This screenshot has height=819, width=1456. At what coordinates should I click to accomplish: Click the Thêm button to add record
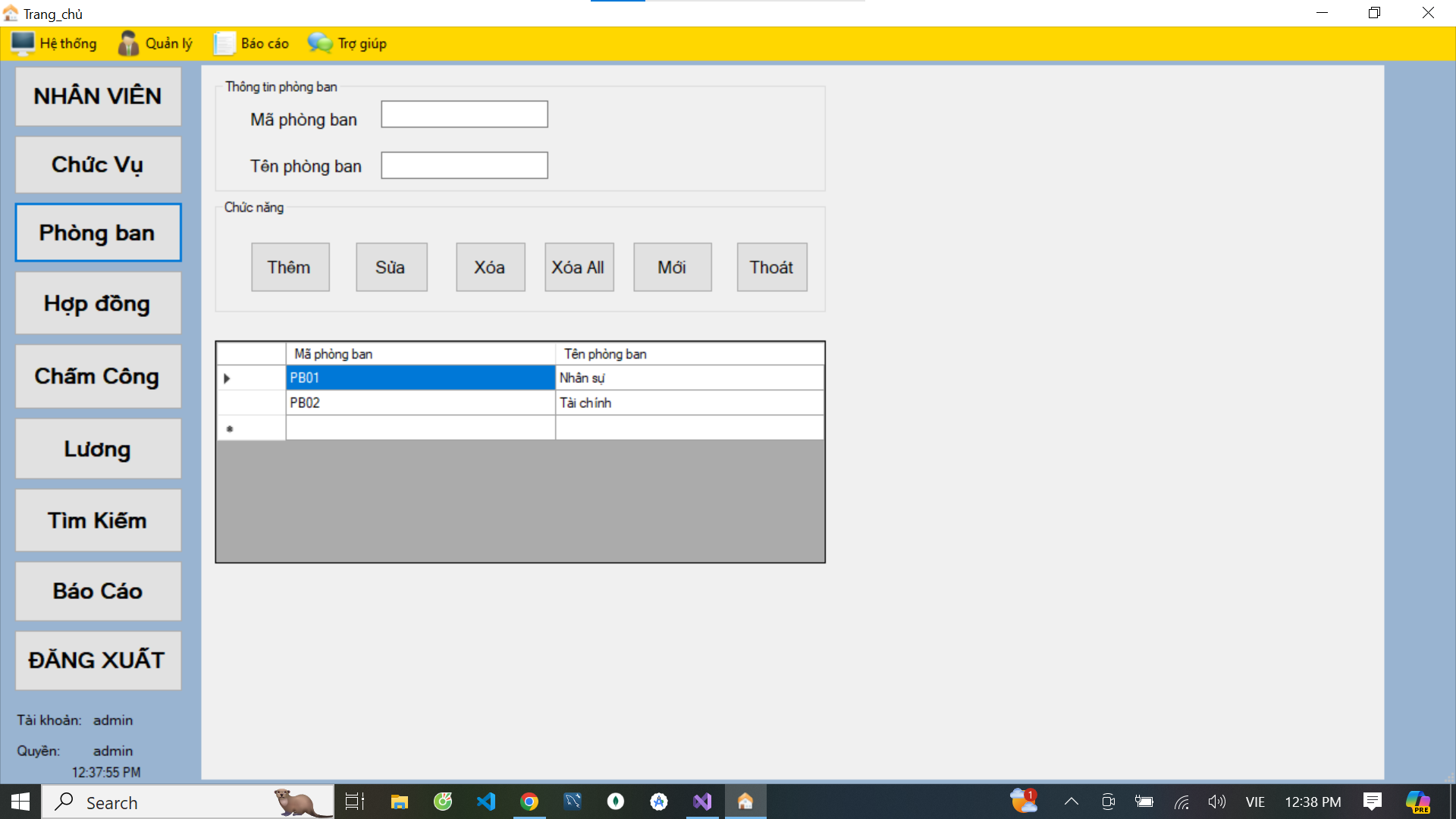click(290, 267)
